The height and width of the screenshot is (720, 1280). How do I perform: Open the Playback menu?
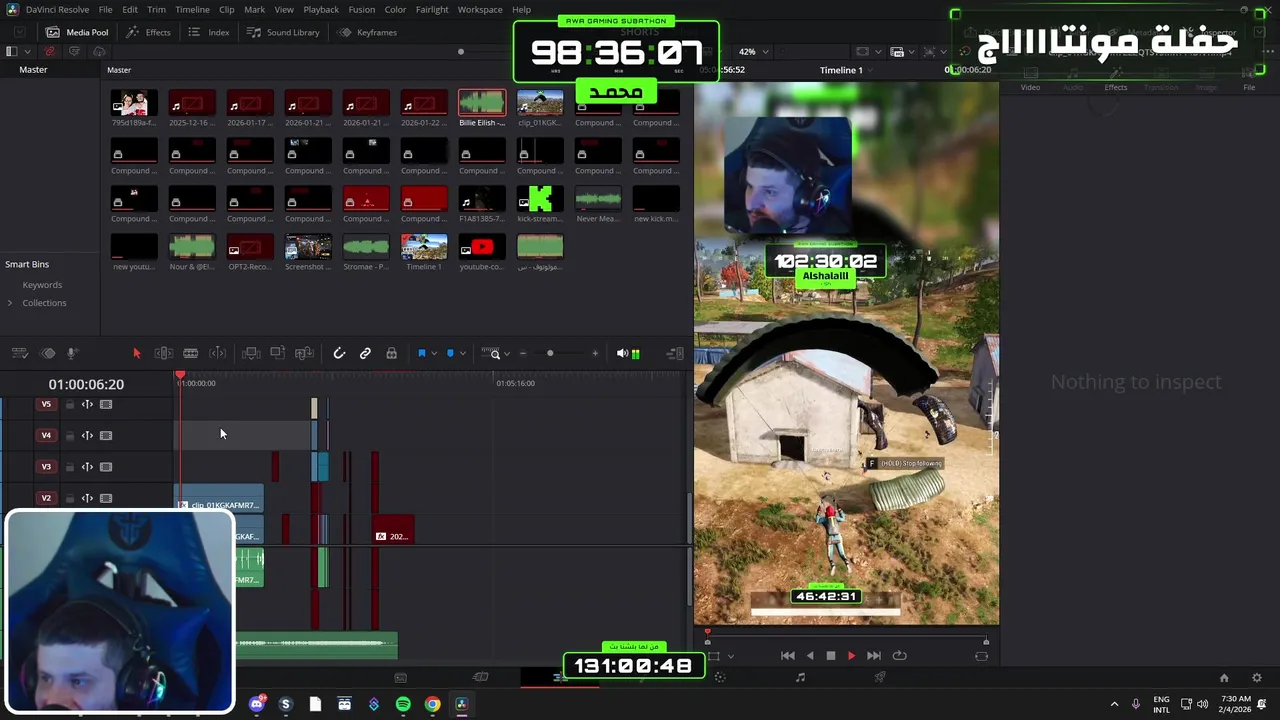[321, 9]
